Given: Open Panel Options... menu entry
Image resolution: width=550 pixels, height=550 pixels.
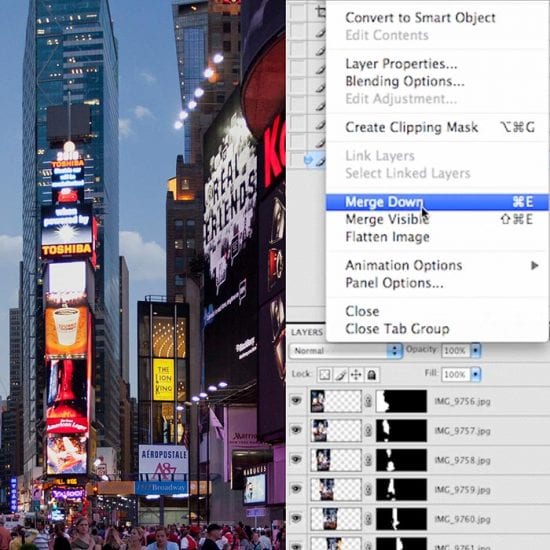Looking at the screenshot, I should click(x=394, y=283).
